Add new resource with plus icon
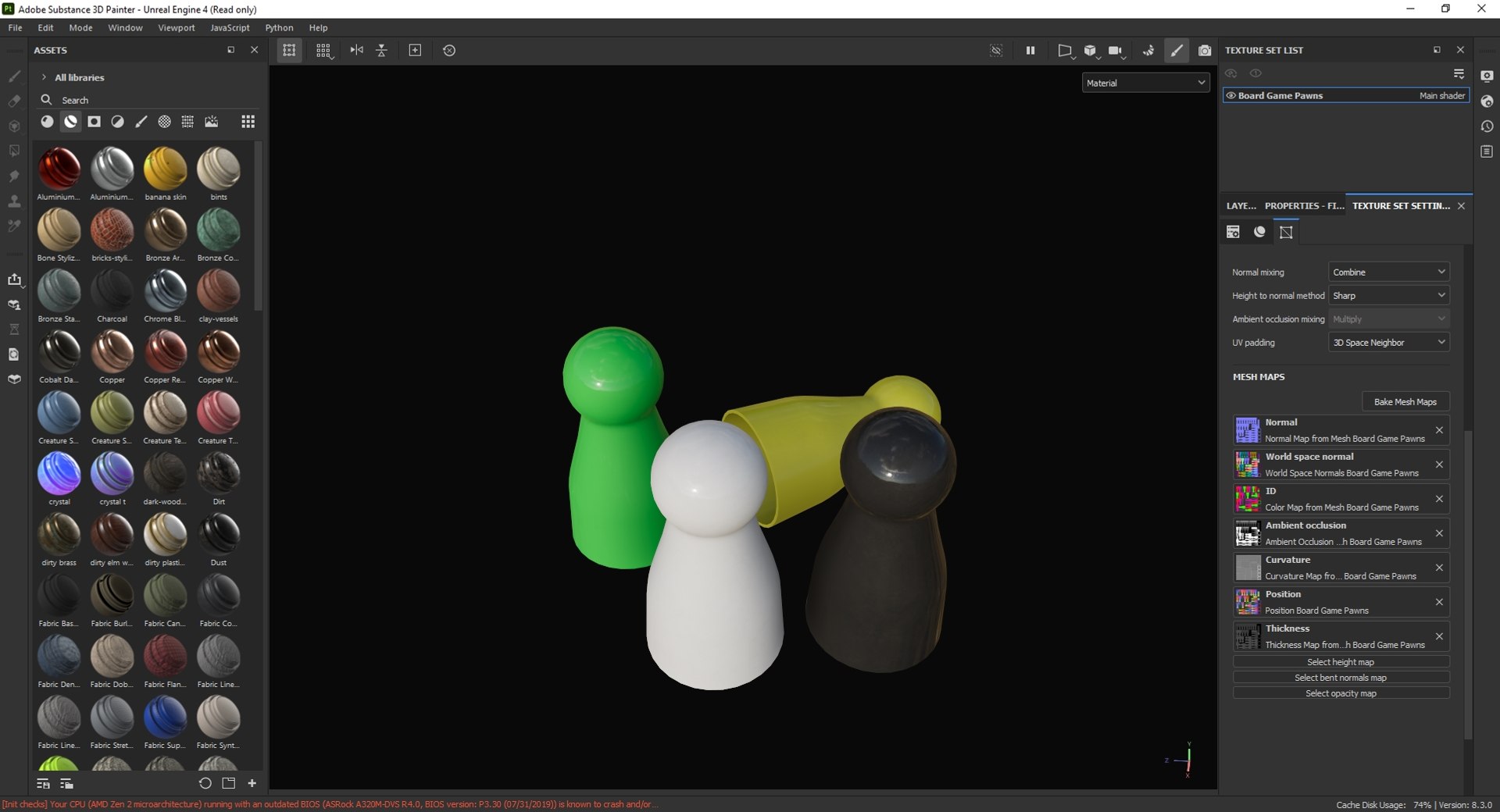Image resolution: width=1500 pixels, height=812 pixels. click(252, 783)
